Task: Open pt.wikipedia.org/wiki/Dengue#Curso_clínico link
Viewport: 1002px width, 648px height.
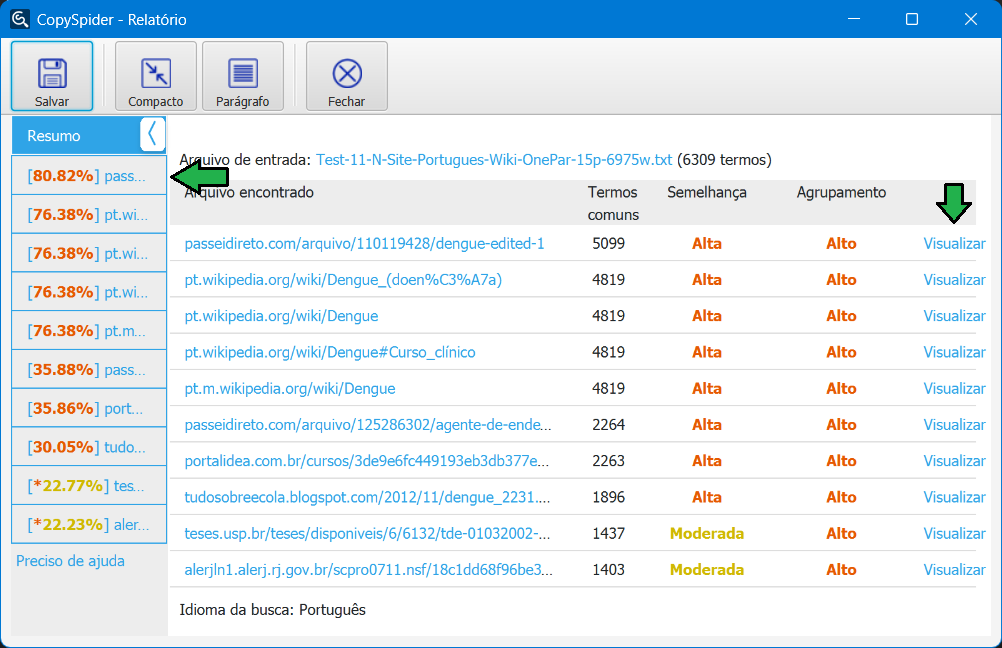Action: point(330,352)
